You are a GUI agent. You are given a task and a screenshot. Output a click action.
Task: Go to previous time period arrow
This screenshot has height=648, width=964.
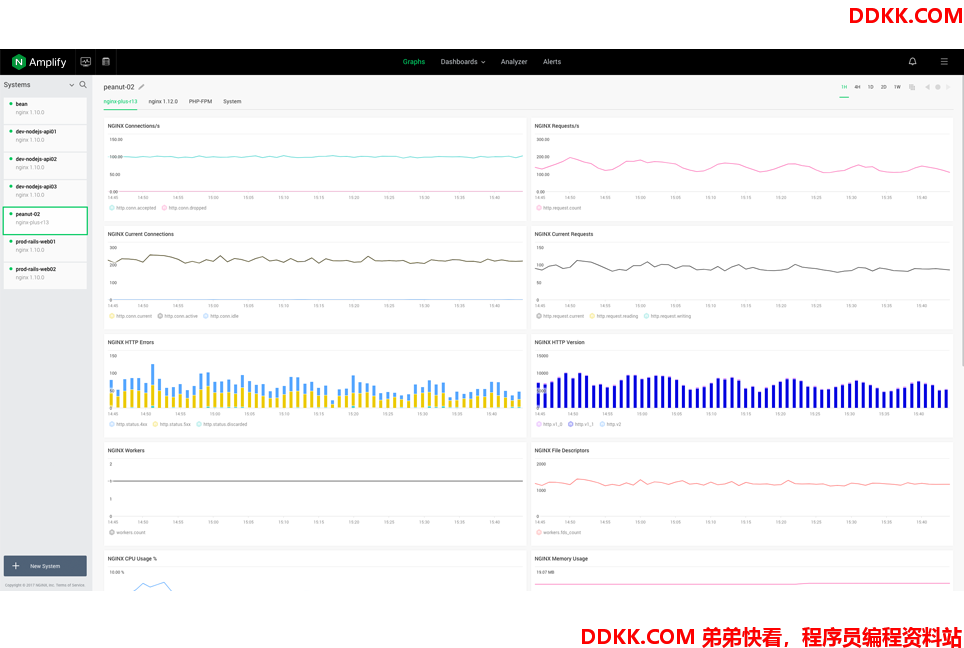point(927,87)
